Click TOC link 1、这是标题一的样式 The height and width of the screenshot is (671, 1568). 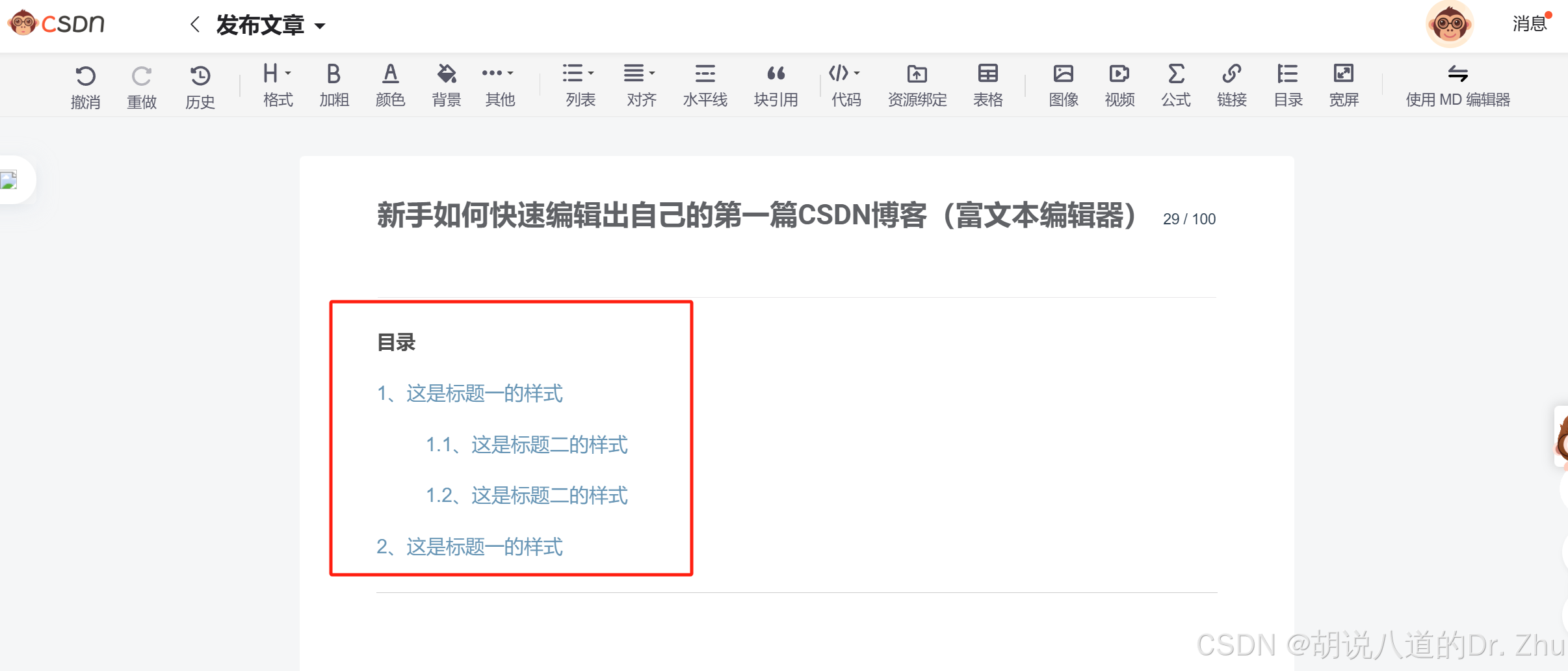click(x=469, y=393)
